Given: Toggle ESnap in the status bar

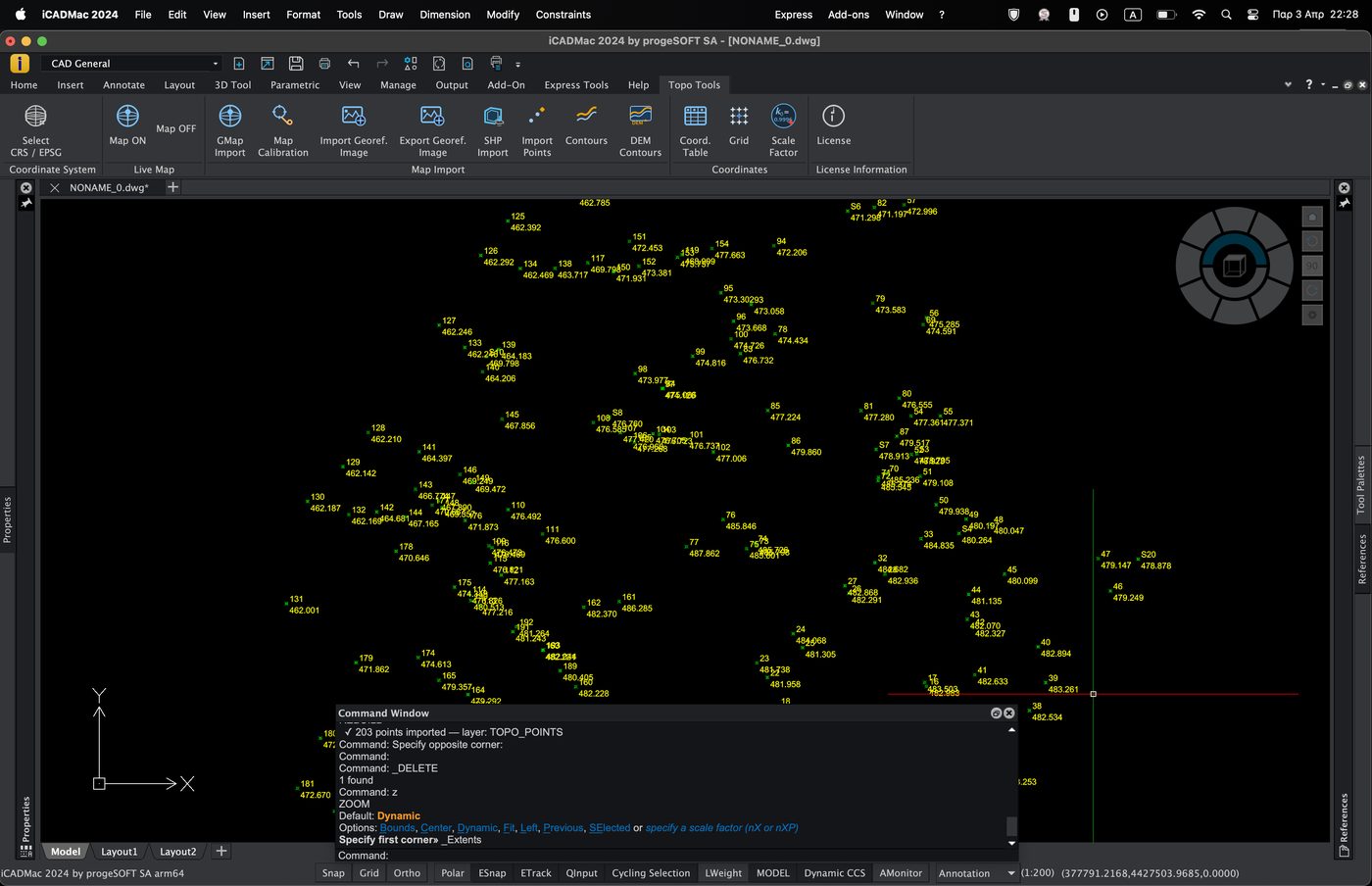Looking at the screenshot, I should 492,873.
